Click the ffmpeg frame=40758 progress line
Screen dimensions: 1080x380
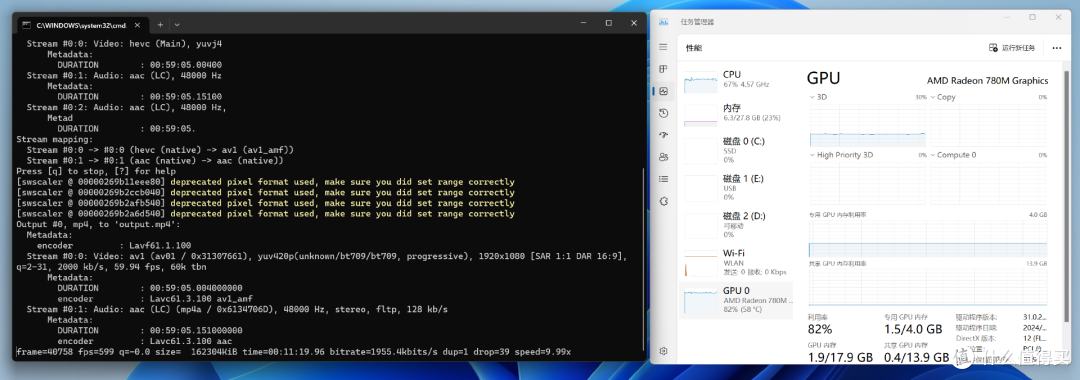[x=293, y=352]
